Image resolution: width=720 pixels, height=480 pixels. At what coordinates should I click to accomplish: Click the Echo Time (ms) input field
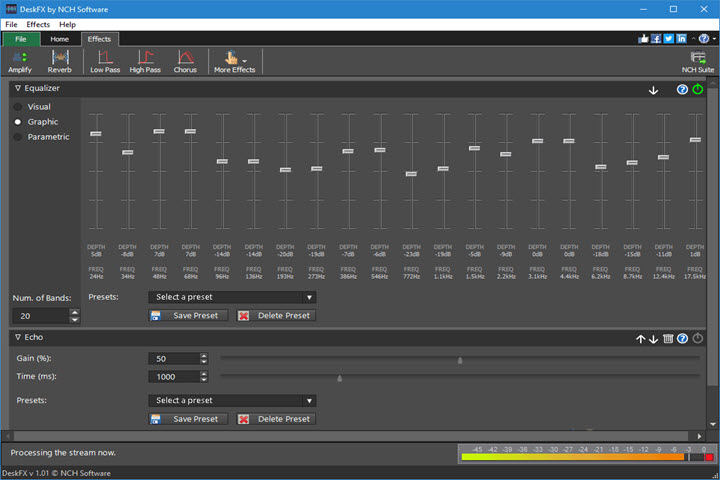pos(172,377)
